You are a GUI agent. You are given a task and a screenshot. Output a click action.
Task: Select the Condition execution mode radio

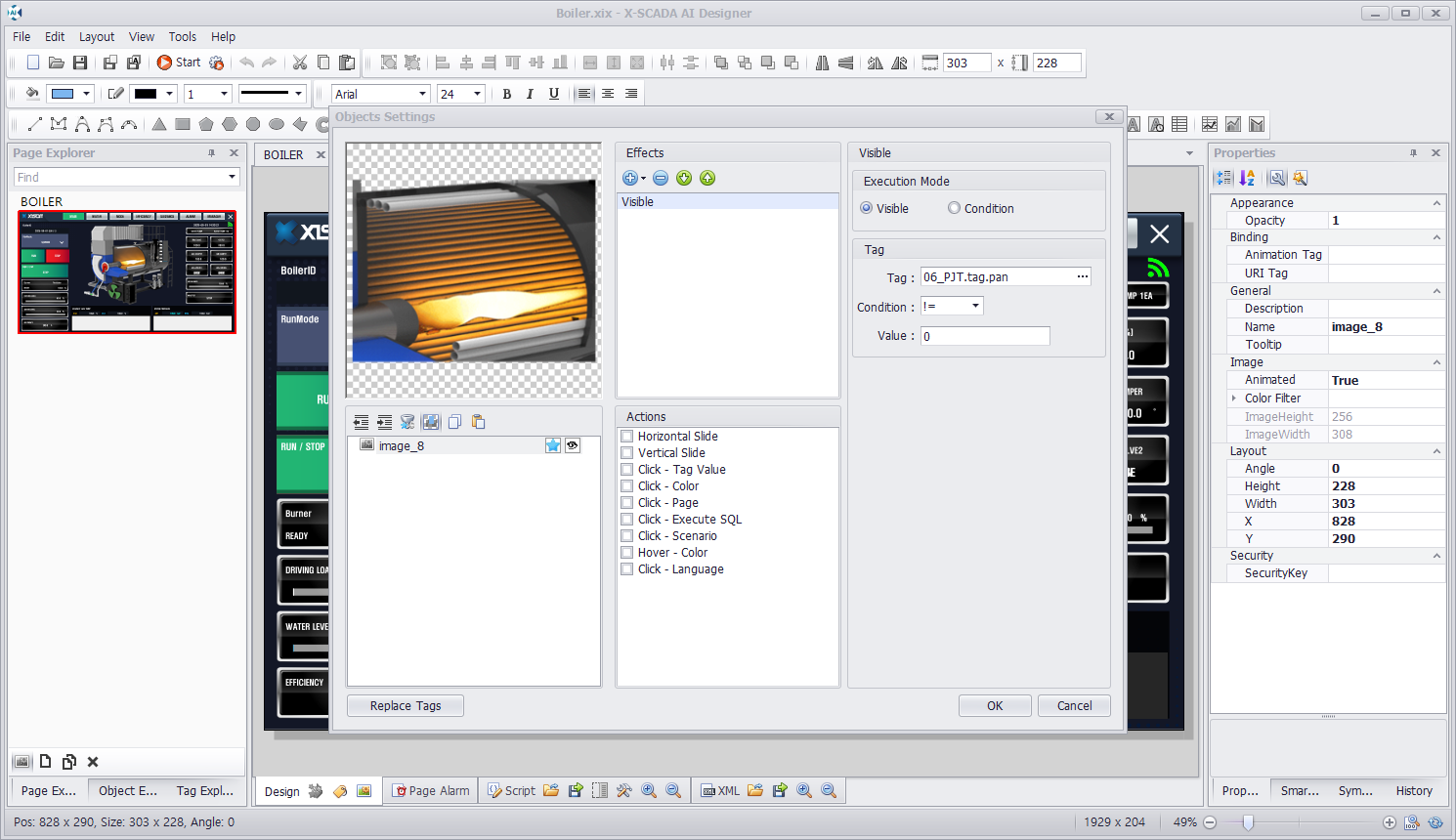[x=954, y=208]
